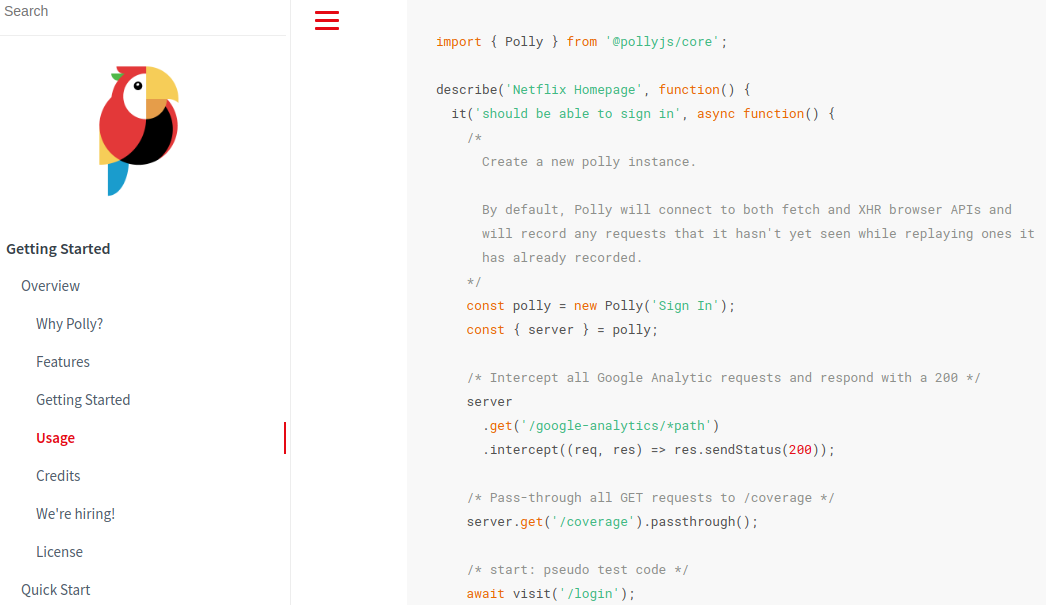Image resolution: width=1046 pixels, height=605 pixels.
Task: Select Getting Started under the Overview section
Action: pos(83,400)
